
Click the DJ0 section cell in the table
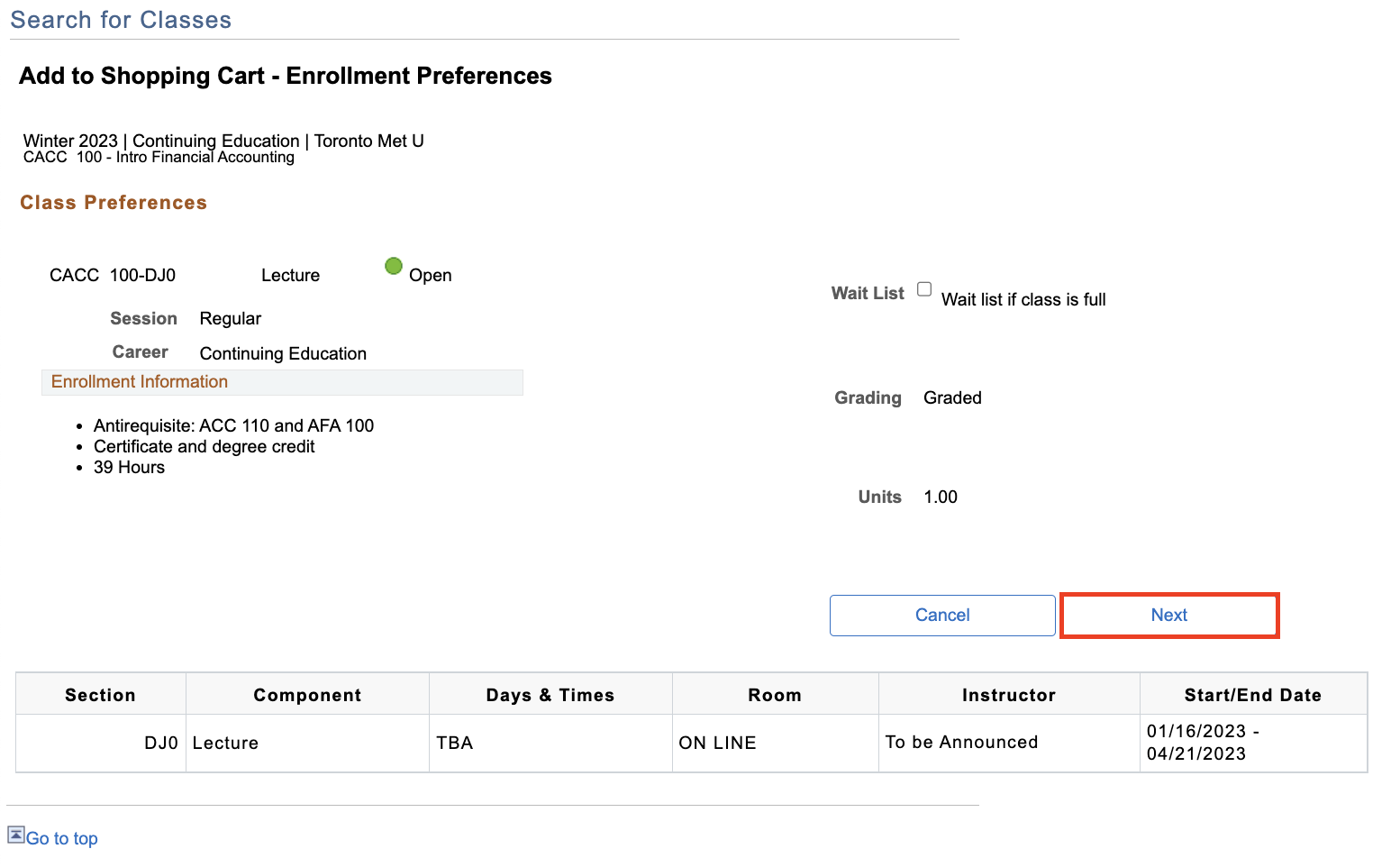coord(160,744)
